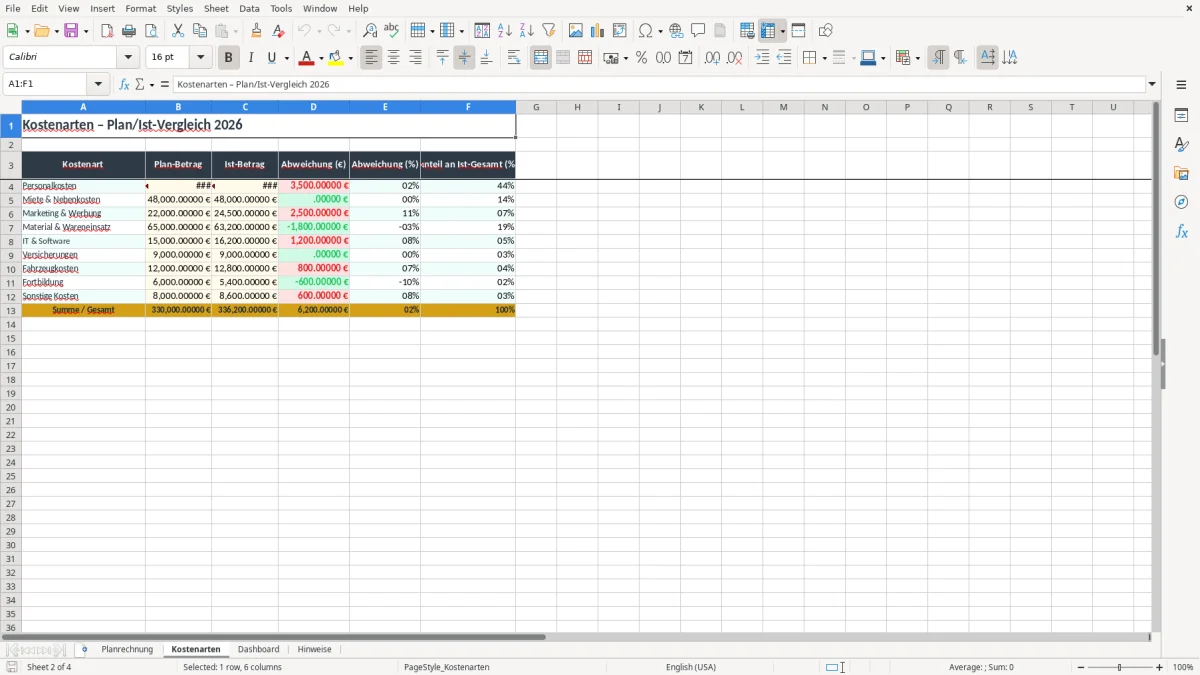Open the Properties sidebar deck
This screenshot has height=675, width=1200.
[1181, 116]
